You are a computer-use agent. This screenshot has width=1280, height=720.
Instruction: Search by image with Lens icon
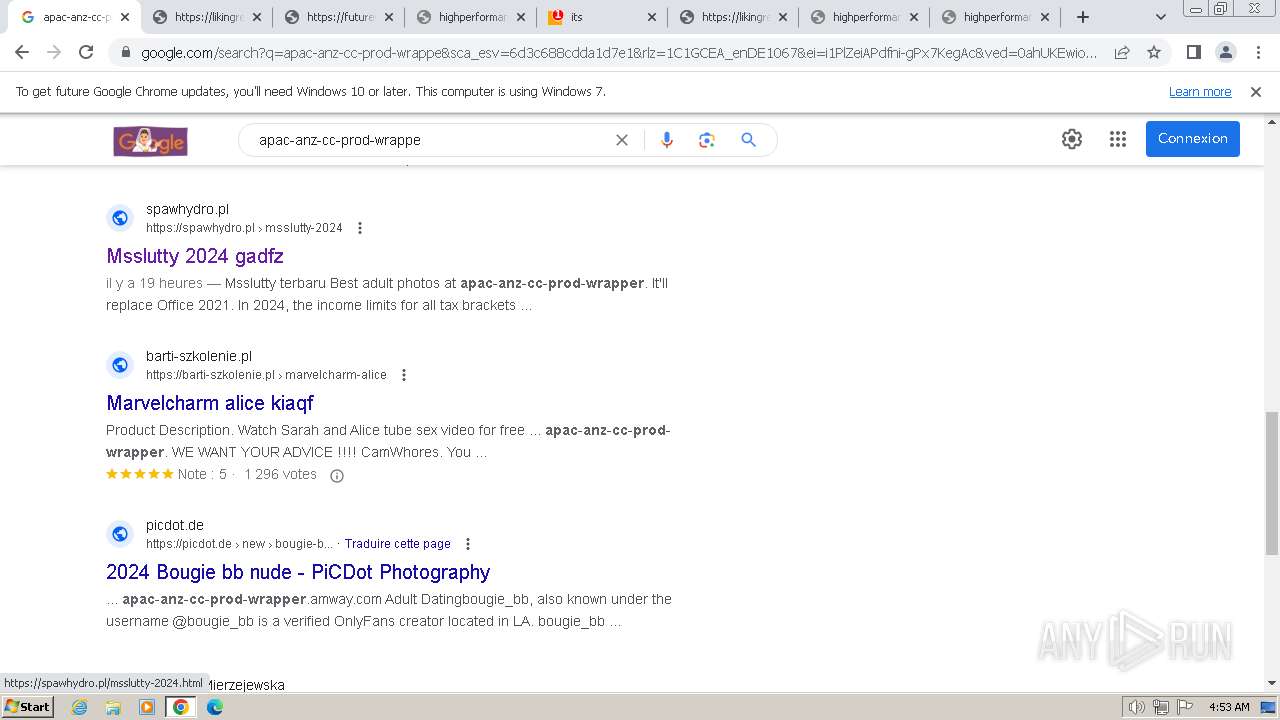[707, 140]
